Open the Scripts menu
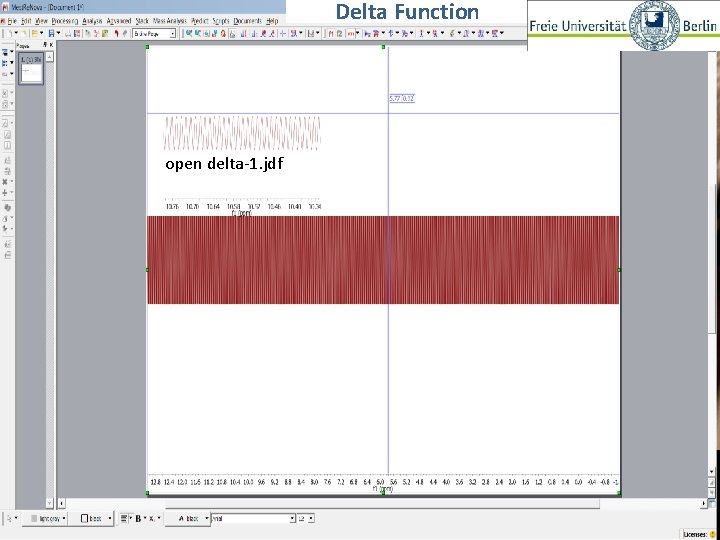Screen dimensions: 720x540 point(221,21)
